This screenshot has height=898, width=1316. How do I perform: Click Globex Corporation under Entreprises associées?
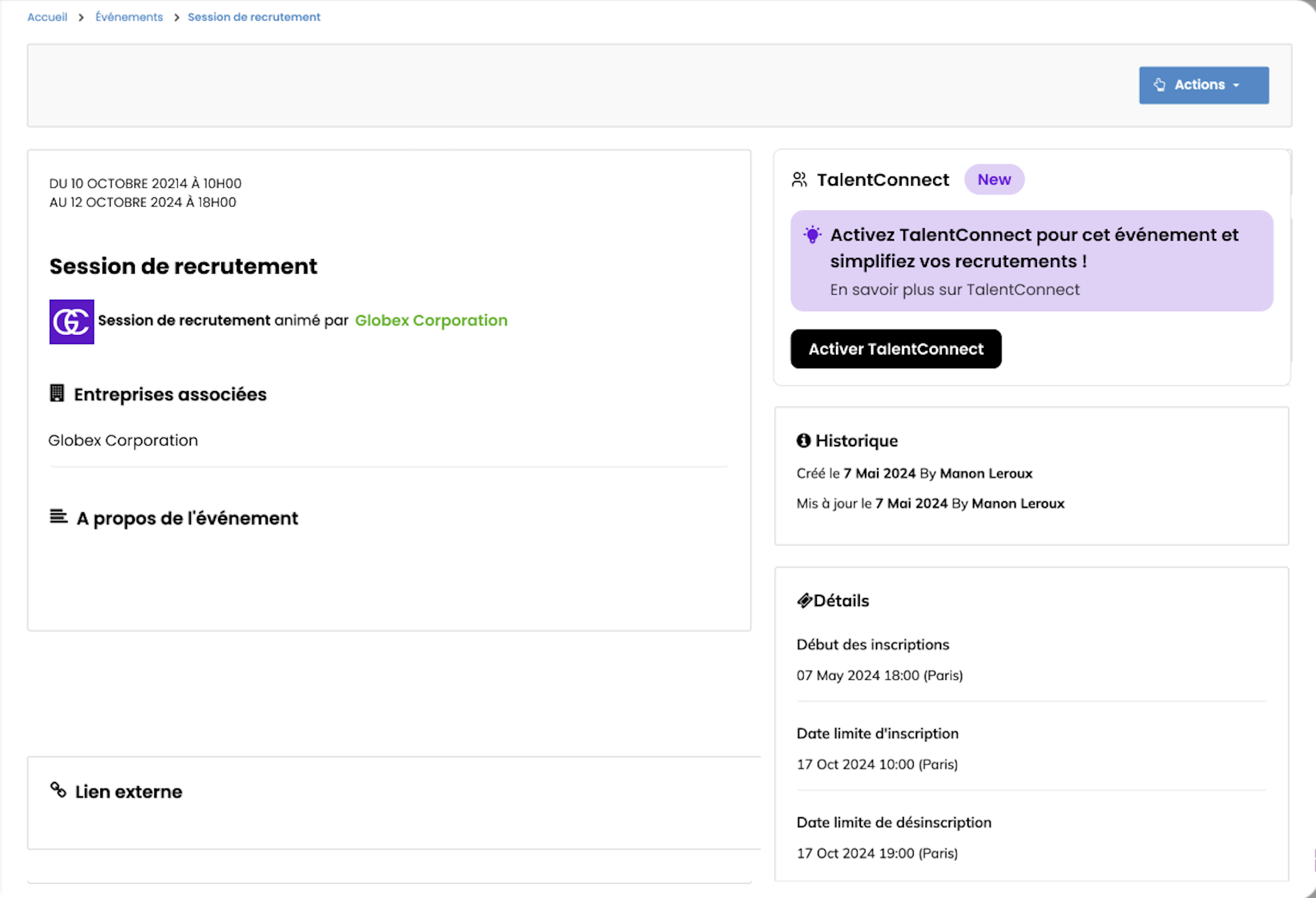(x=123, y=440)
